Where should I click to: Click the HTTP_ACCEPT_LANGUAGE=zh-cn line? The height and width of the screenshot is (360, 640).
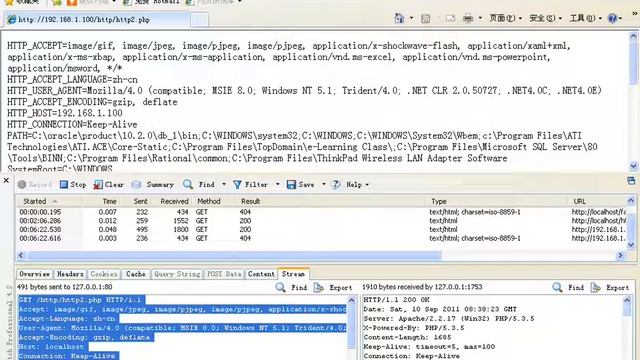coord(72,80)
